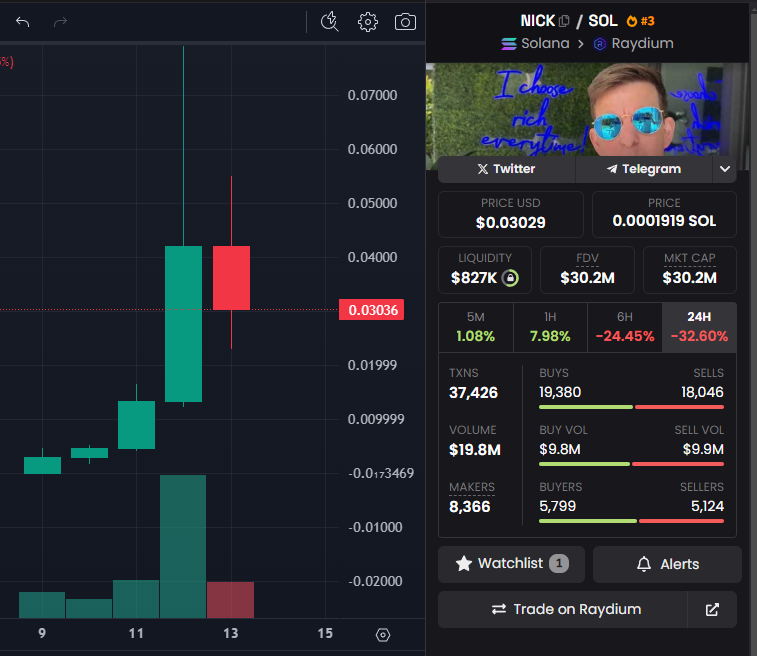Viewport: 757px width, 656px height.
Task: Click the trending flame #3 badge
Action: pyautogui.click(x=640, y=21)
